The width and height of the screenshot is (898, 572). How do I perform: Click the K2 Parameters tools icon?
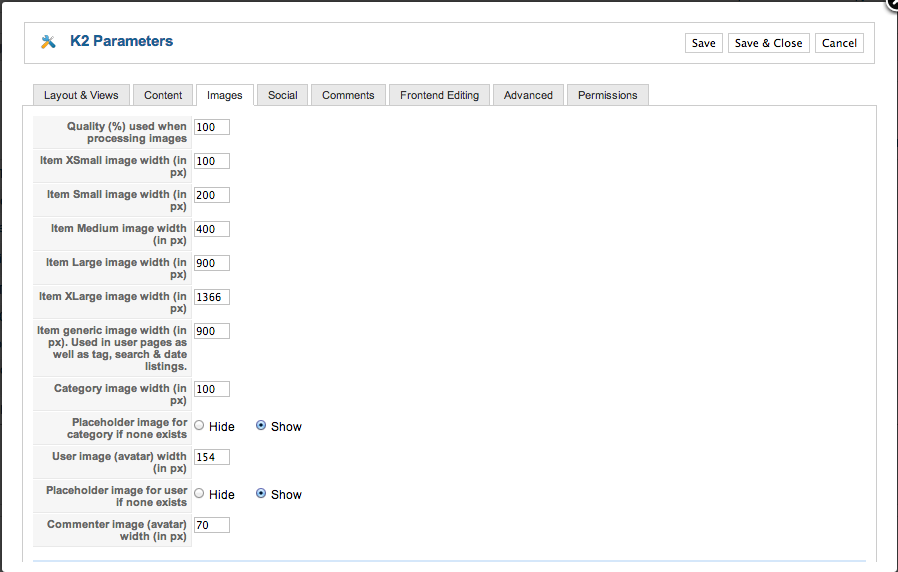click(48, 41)
